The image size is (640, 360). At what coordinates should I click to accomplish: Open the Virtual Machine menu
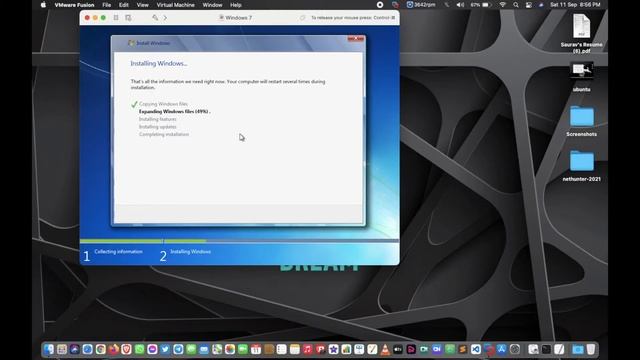176,5
